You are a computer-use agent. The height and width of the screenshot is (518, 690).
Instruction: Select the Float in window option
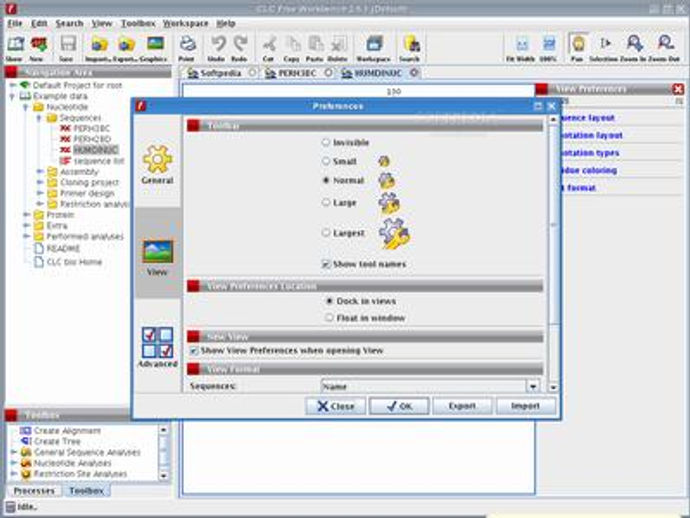tap(329, 318)
